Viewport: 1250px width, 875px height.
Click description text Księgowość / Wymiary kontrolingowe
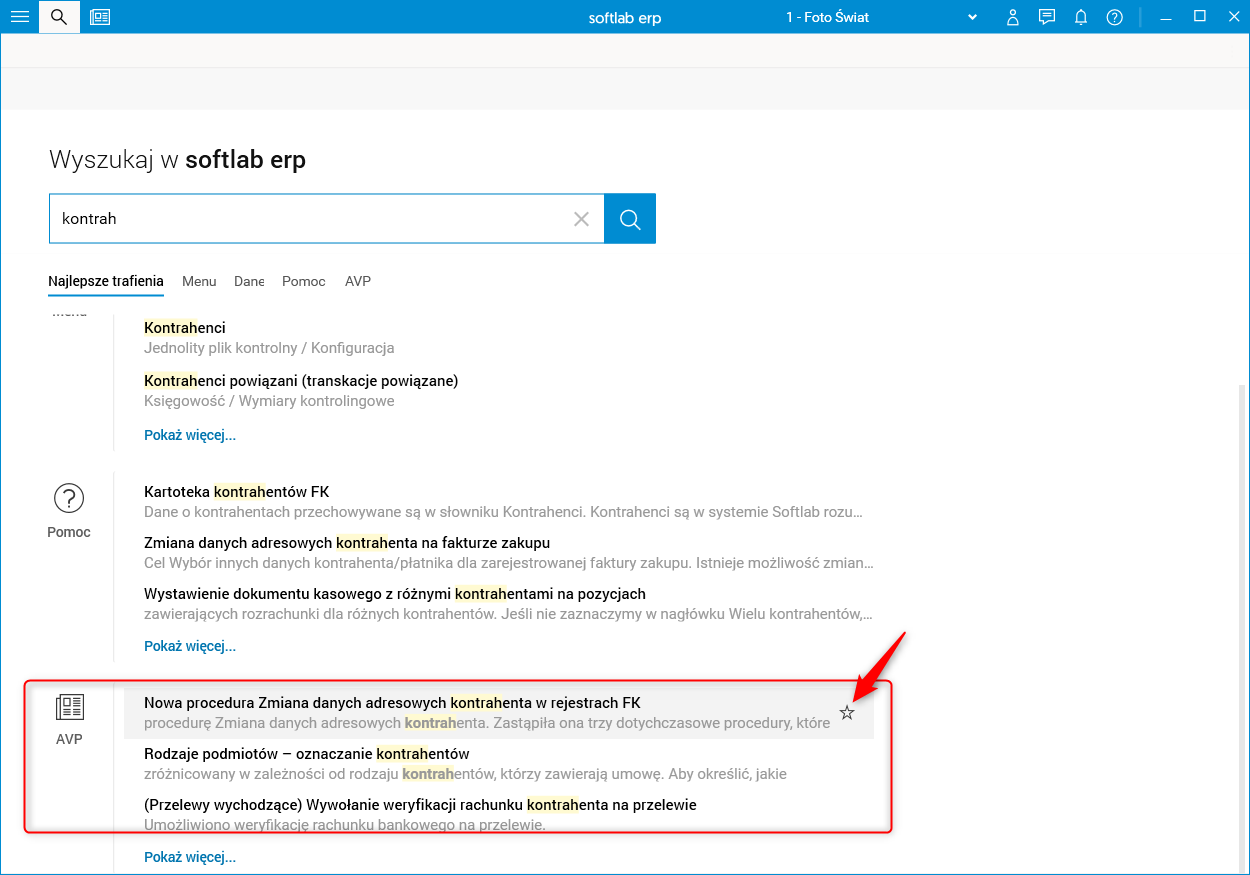[x=269, y=401]
